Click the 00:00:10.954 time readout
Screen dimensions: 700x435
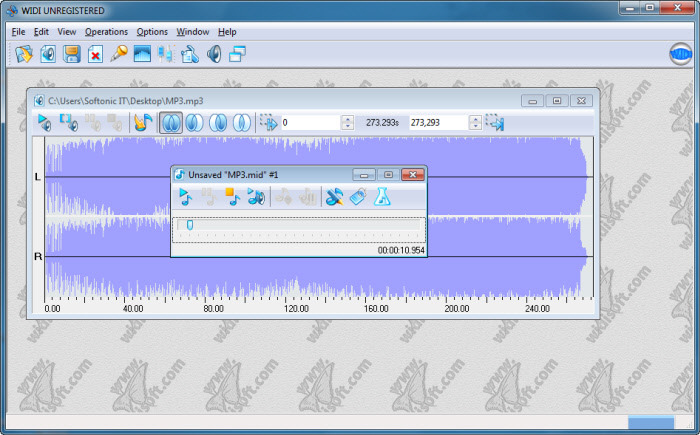(x=401, y=250)
